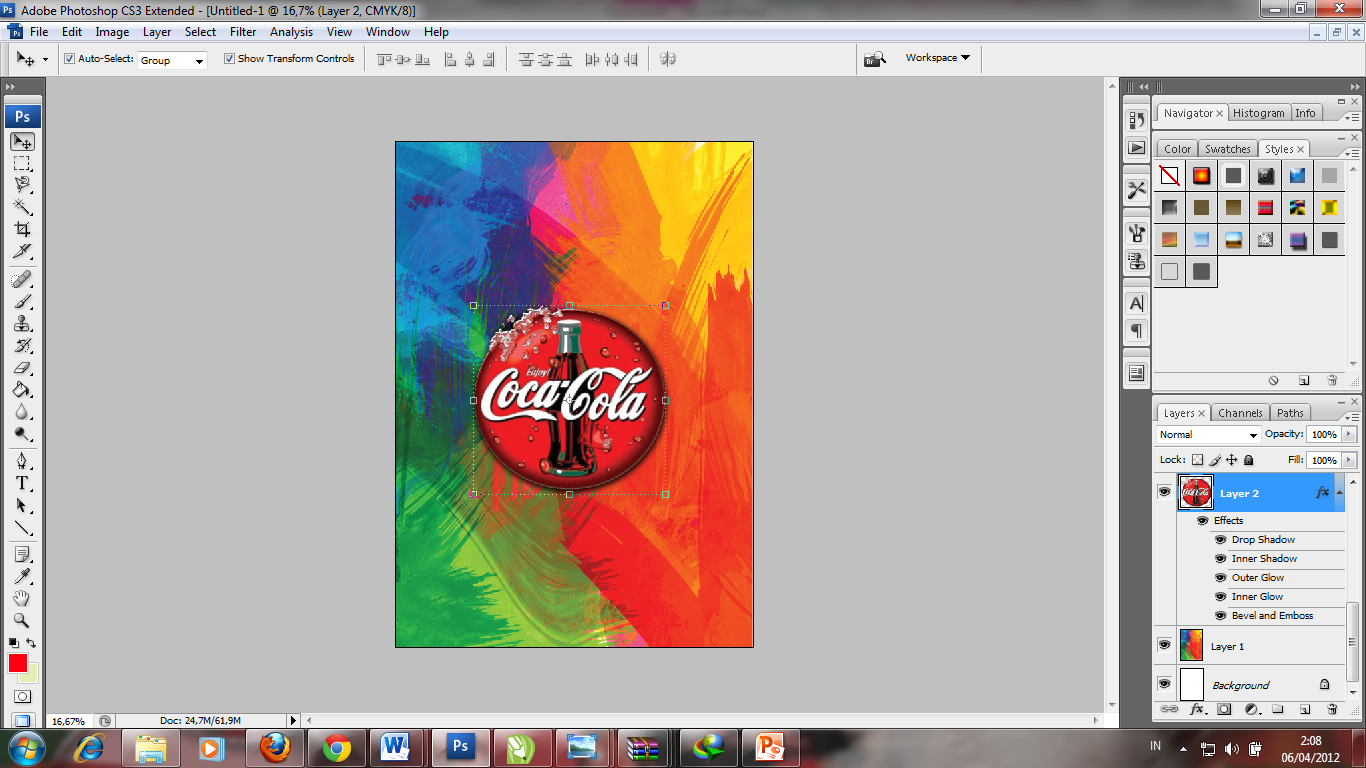Screen dimensions: 1366x768
Task: Open the Tool Presets panel icon
Action: [1137, 189]
